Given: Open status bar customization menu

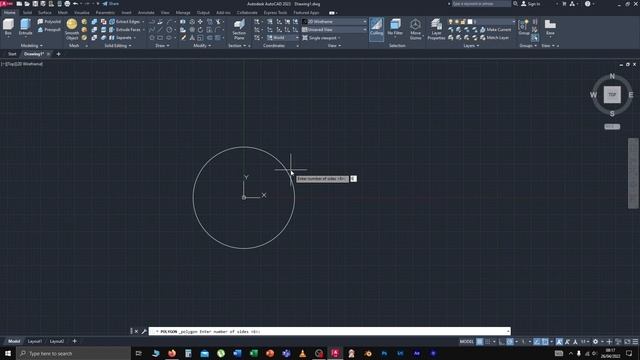Looking at the screenshot, I should coord(635,342).
